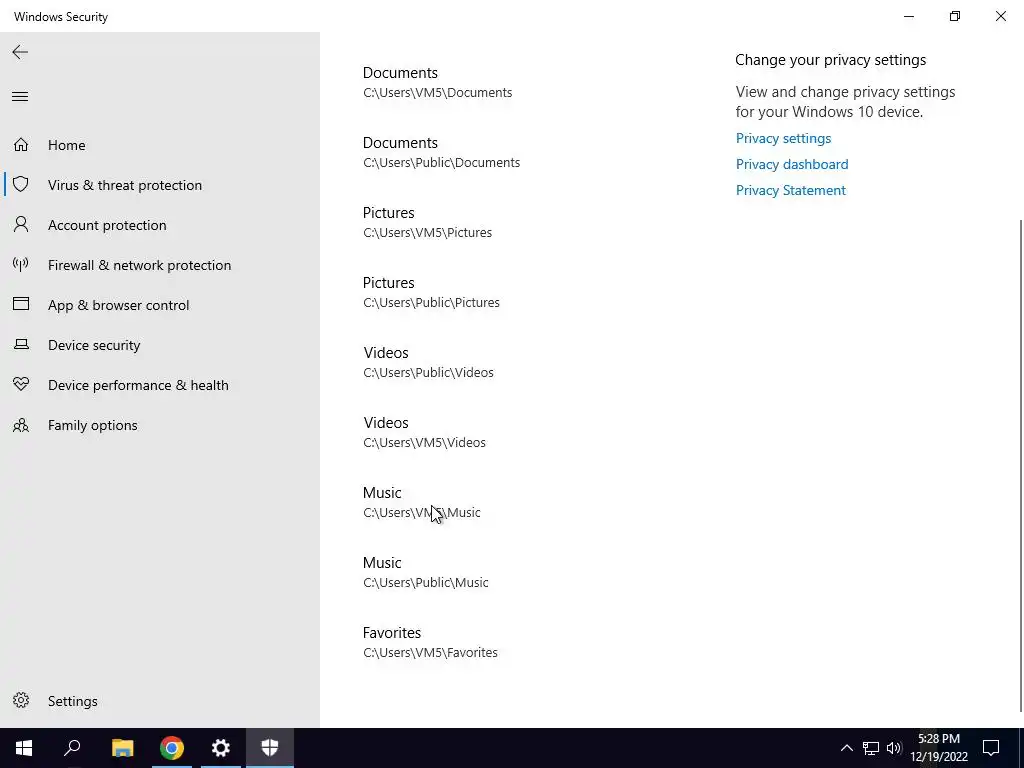Open File Explorer from the taskbar
Screen dimensions: 1024x768
click(122, 748)
